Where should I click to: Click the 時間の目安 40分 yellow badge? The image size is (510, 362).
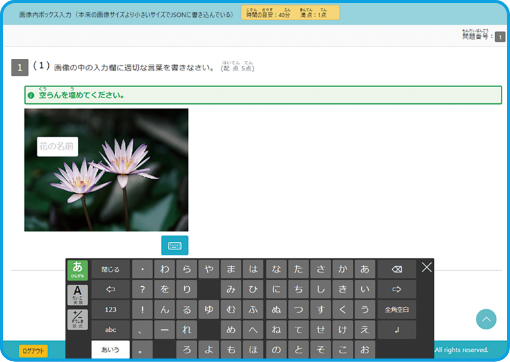(290, 13)
